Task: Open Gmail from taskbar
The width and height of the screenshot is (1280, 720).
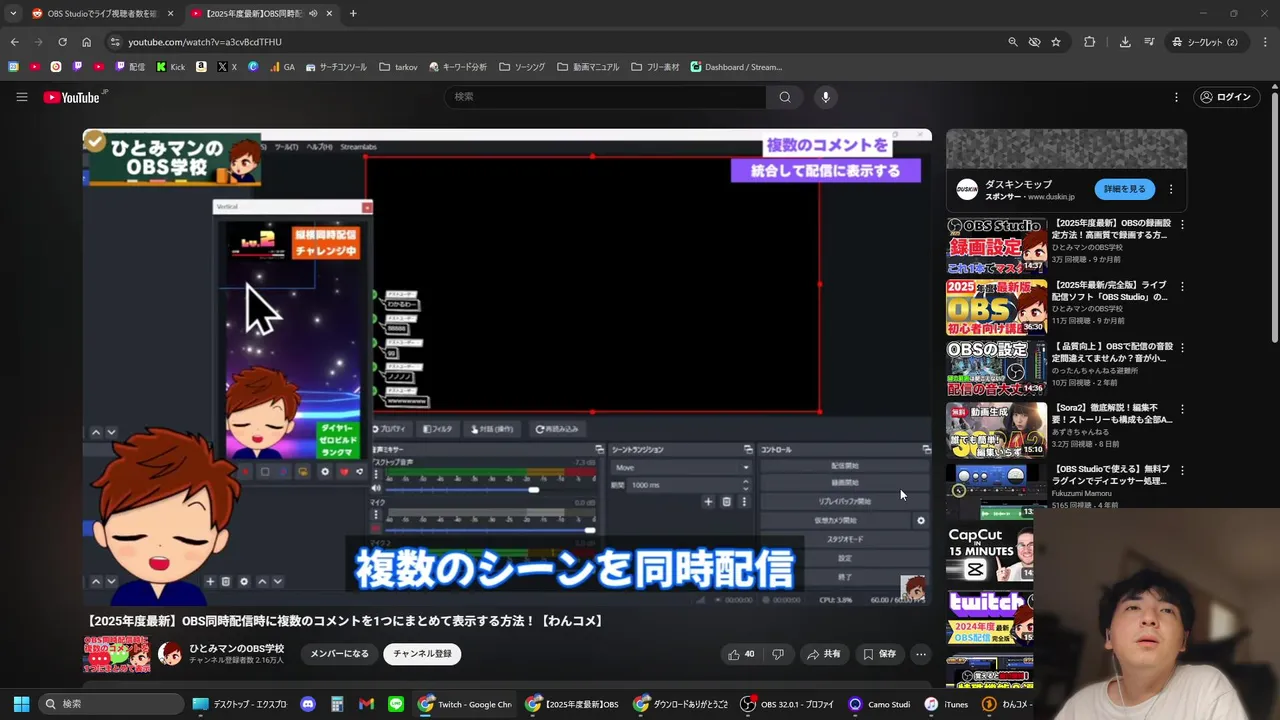Action: click(x=367, y=704)
